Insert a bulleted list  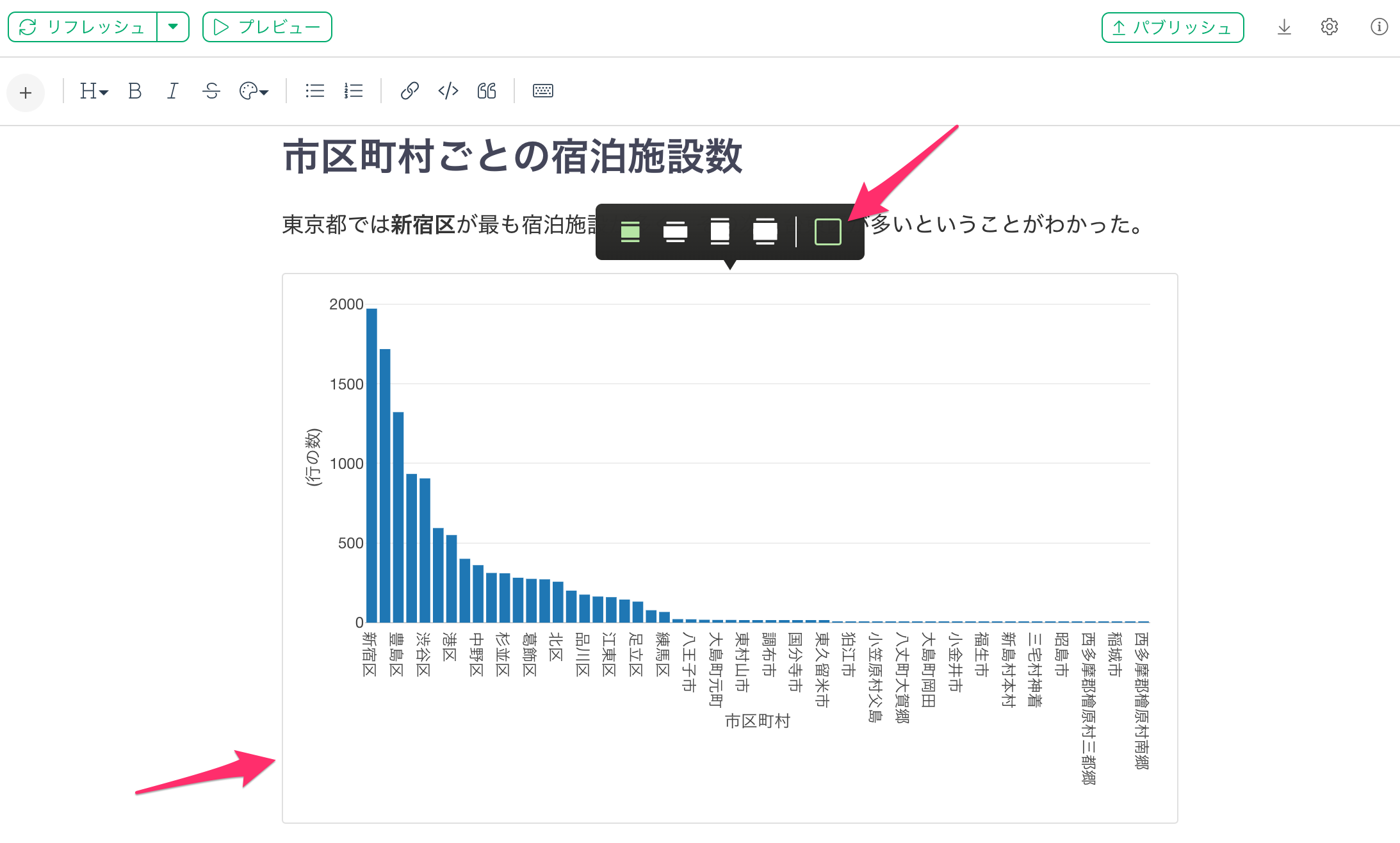314,91
